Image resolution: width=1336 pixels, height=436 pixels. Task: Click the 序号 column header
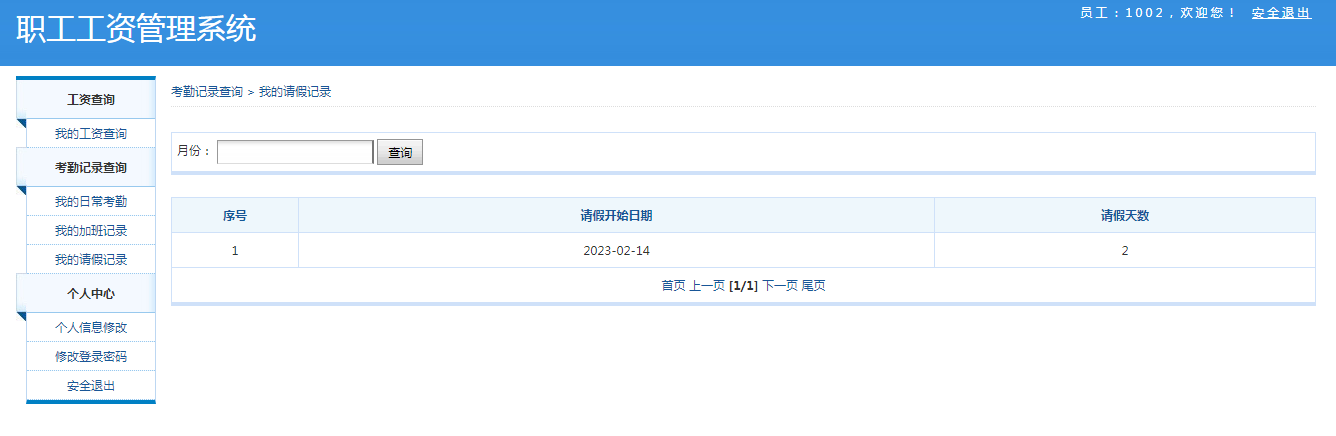pos(235,215)
